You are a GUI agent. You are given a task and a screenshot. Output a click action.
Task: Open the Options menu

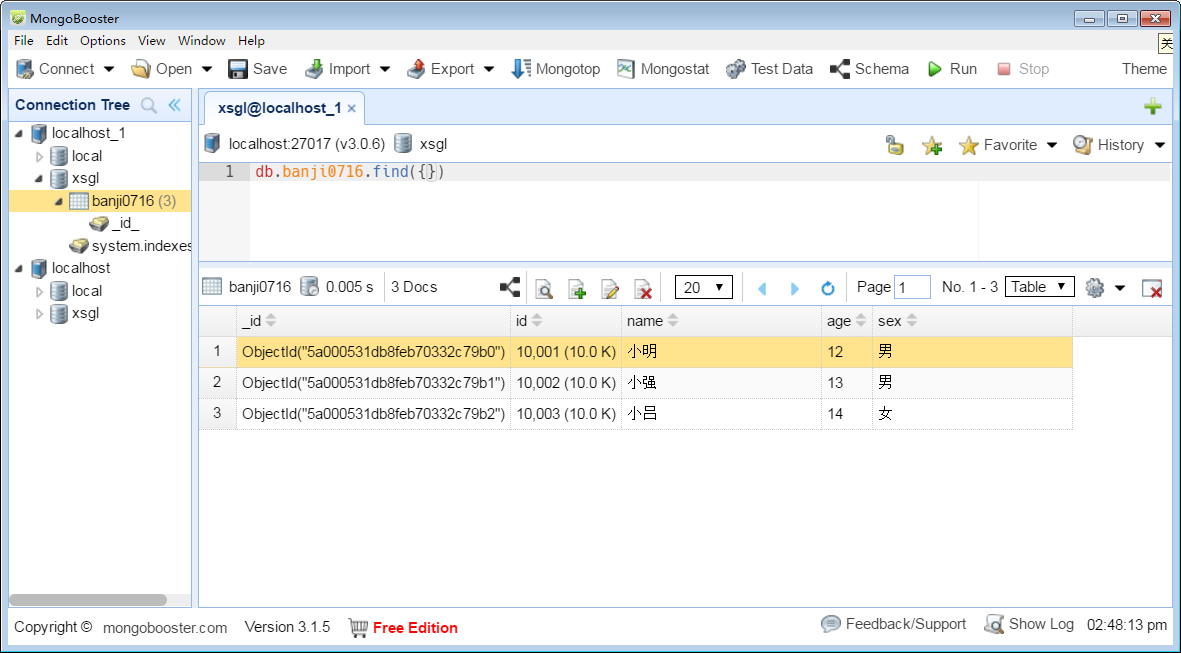(x=102, y=41)
